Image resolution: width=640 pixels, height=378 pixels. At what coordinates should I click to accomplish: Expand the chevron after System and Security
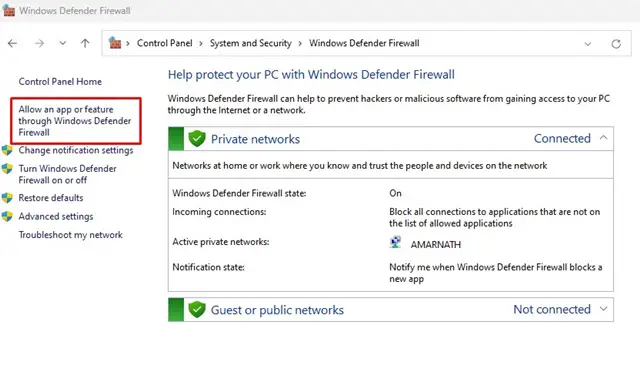point(300,44)
